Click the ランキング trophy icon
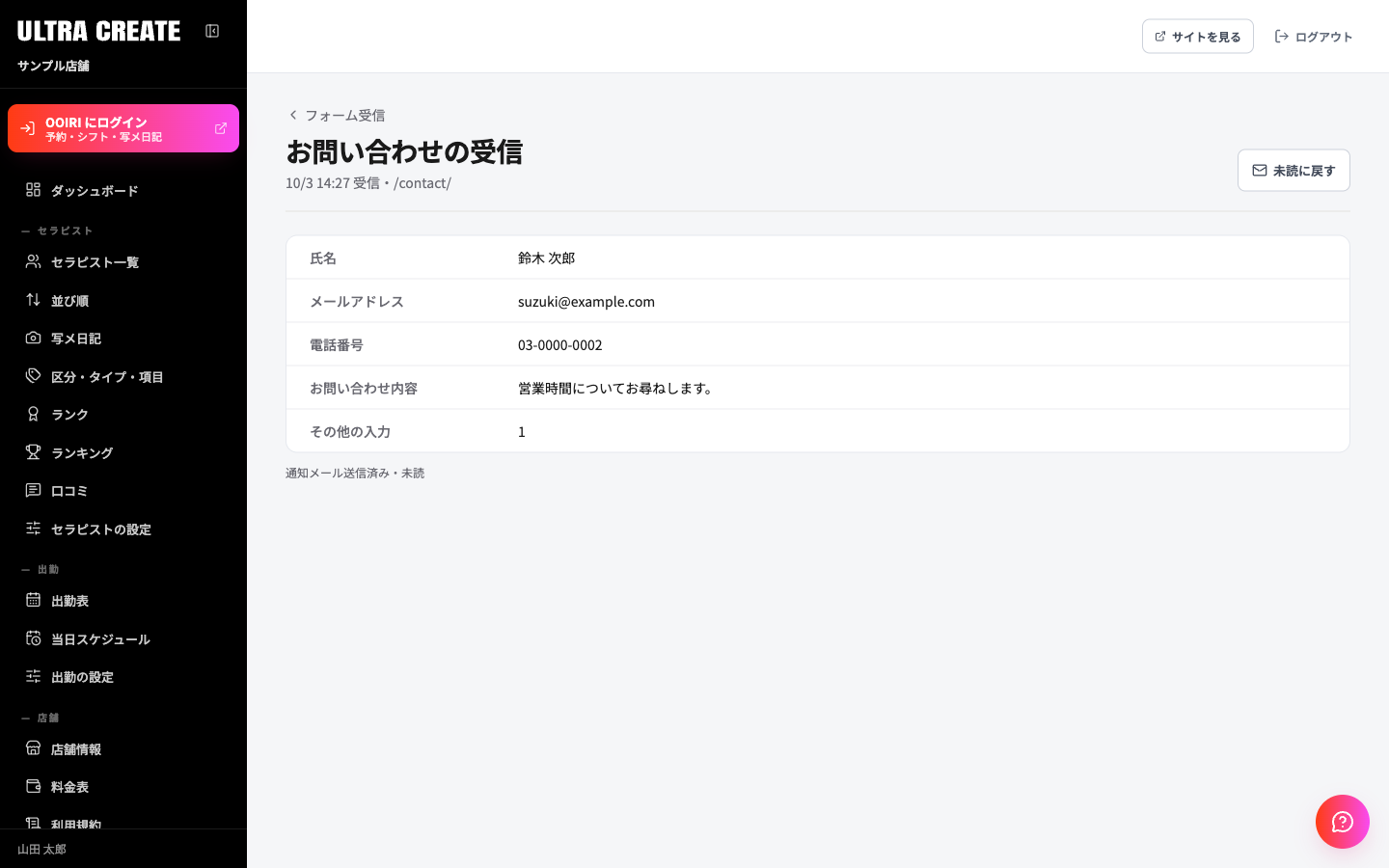The width and height of the screenshot is (1389, 868). point(33,452)
